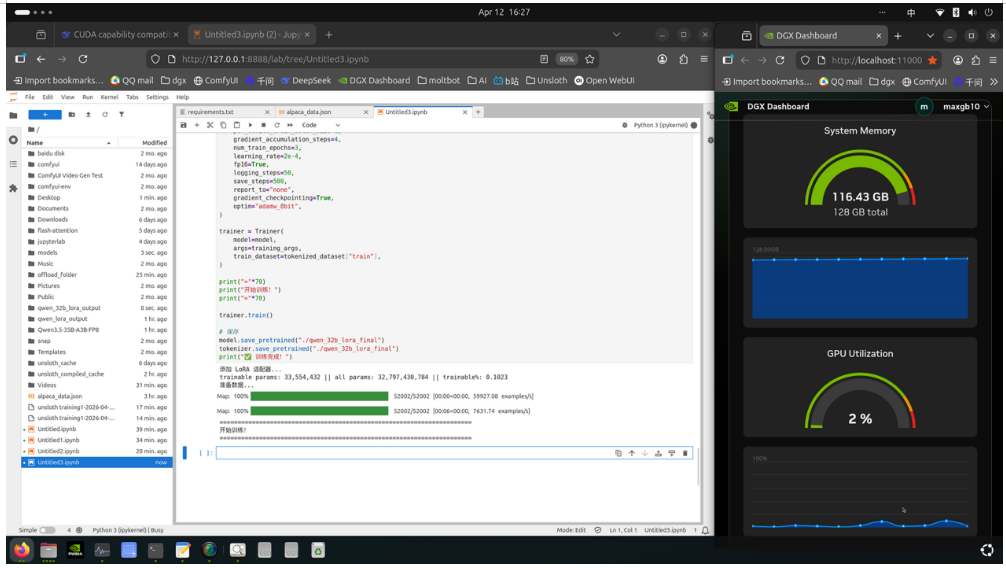
Task: Open the cell type Code dropdown
Action: point(320,125)
